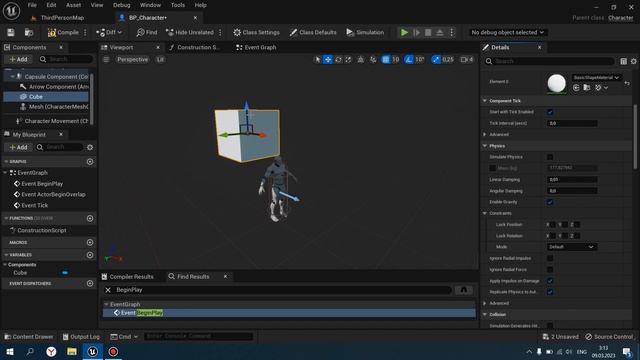Click the material sphere thumbnail
This screenshot has height=360, width=640.
pos(556,83)
